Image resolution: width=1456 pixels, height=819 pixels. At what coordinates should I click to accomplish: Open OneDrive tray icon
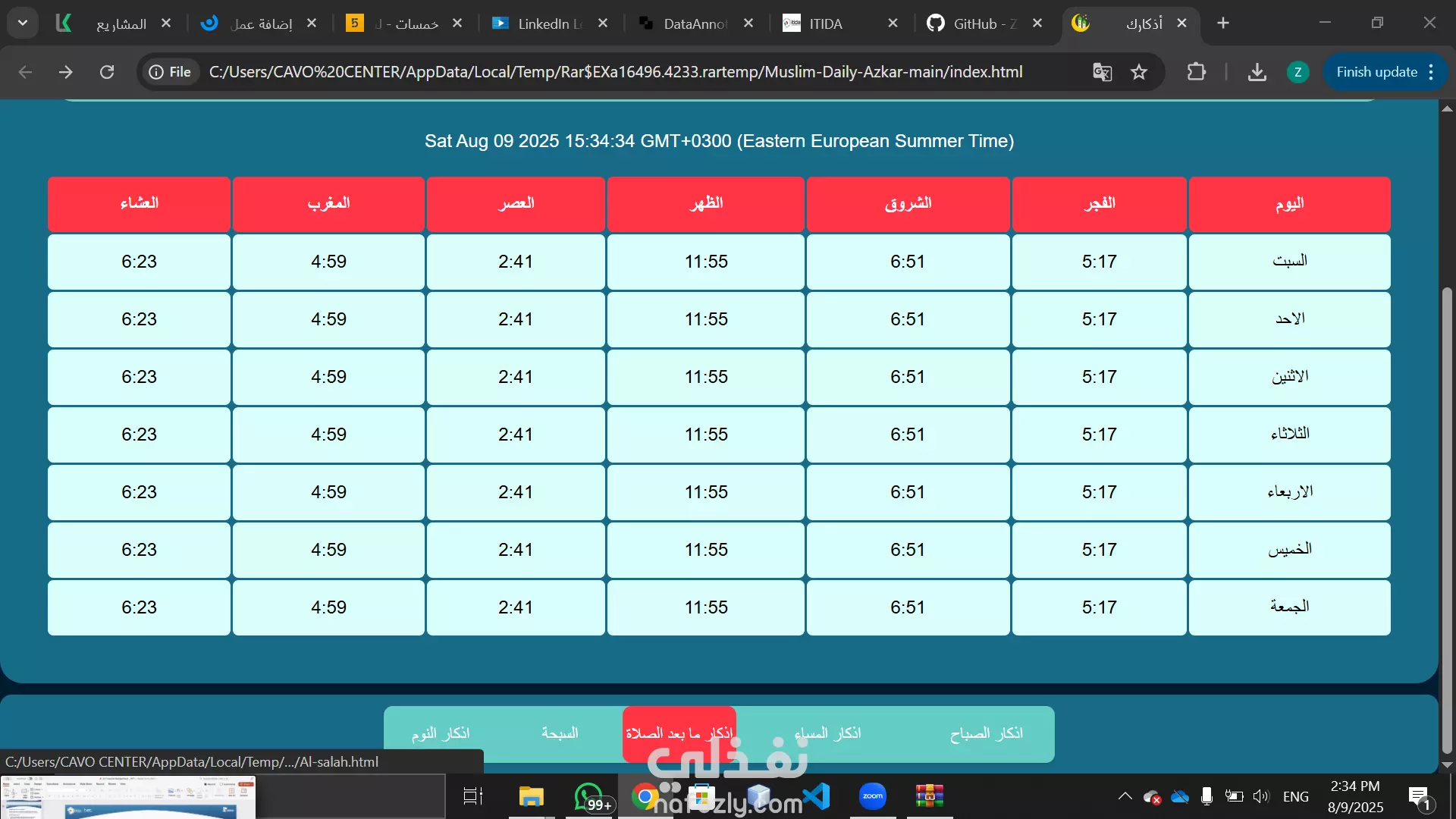click(x=1180, y=796)
